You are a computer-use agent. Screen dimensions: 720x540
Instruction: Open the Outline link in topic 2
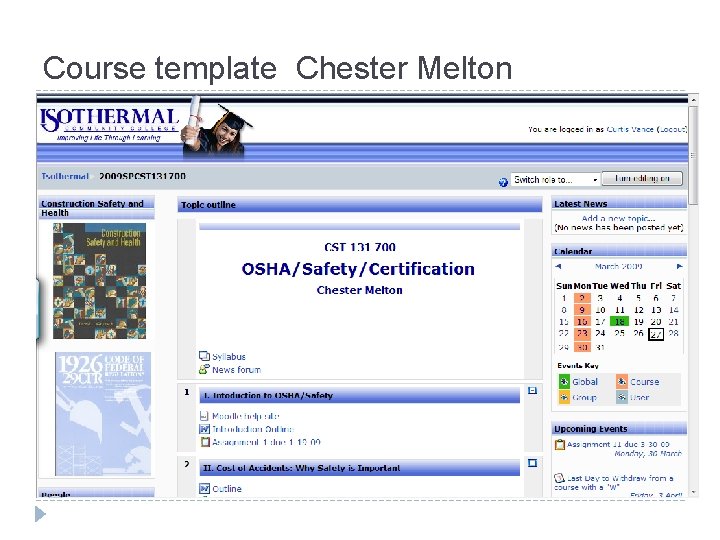click(x=227, y=489)
